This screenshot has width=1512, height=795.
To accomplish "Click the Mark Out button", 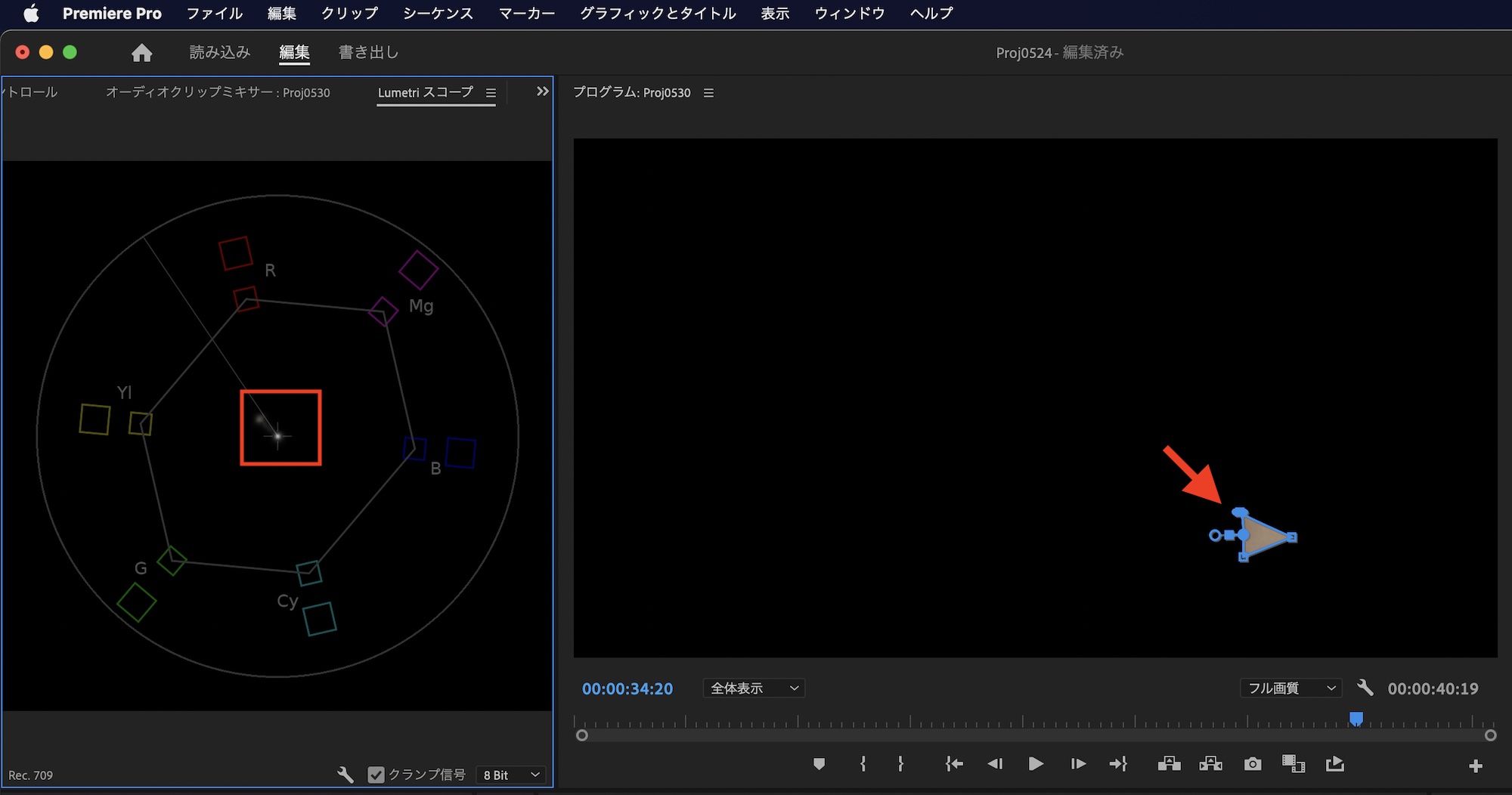I will coord(900,764).
